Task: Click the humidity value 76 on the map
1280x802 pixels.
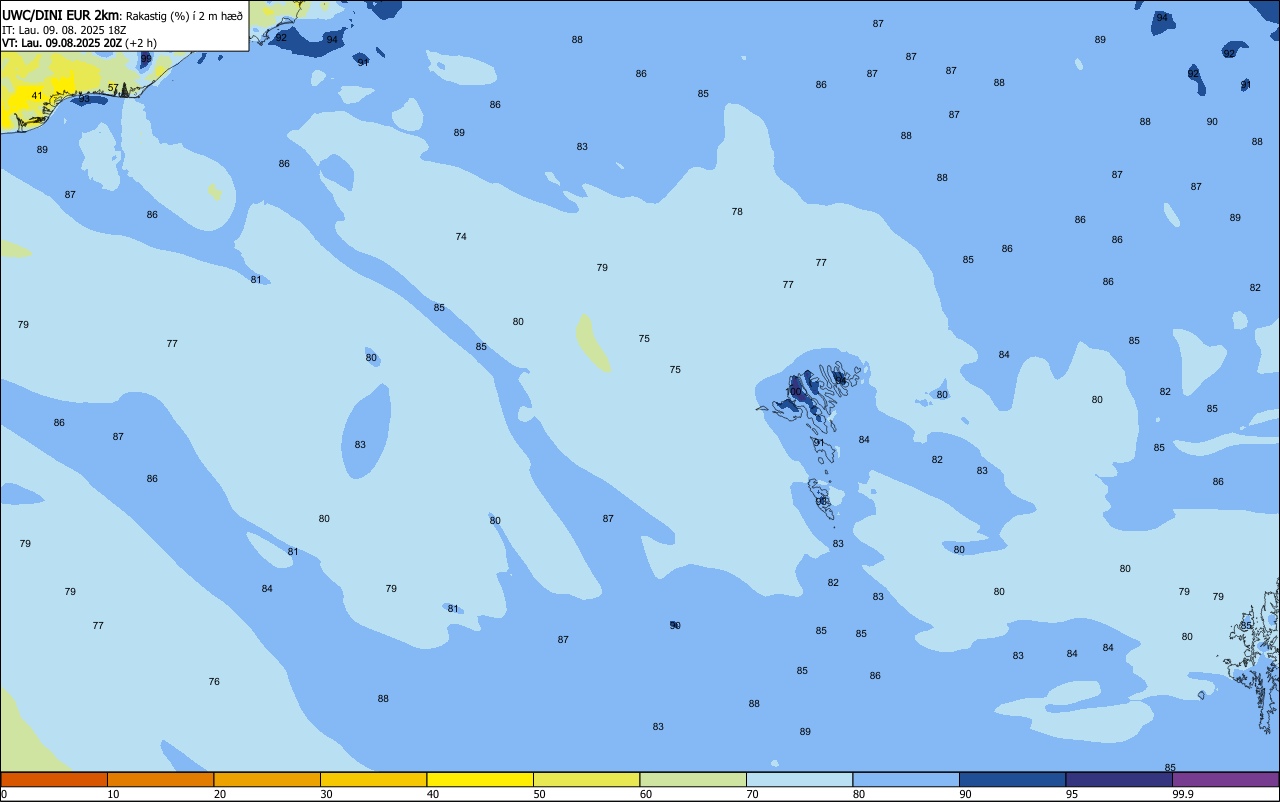Action: [x=214, y=682]
